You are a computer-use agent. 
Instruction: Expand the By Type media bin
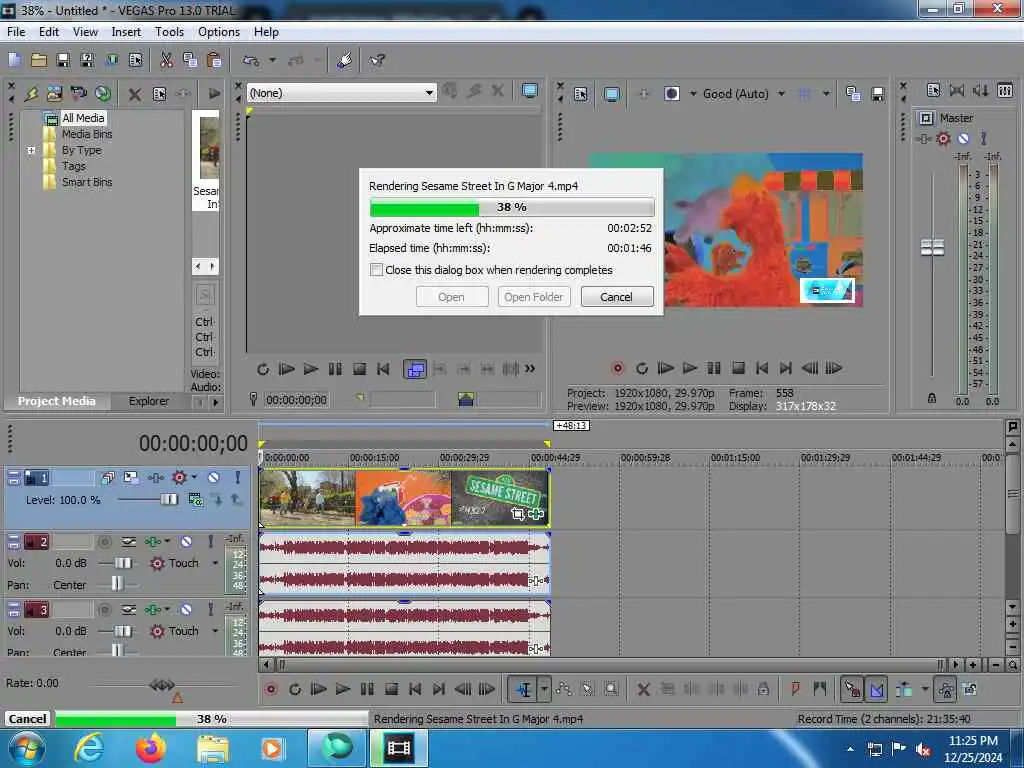(31, 150)
